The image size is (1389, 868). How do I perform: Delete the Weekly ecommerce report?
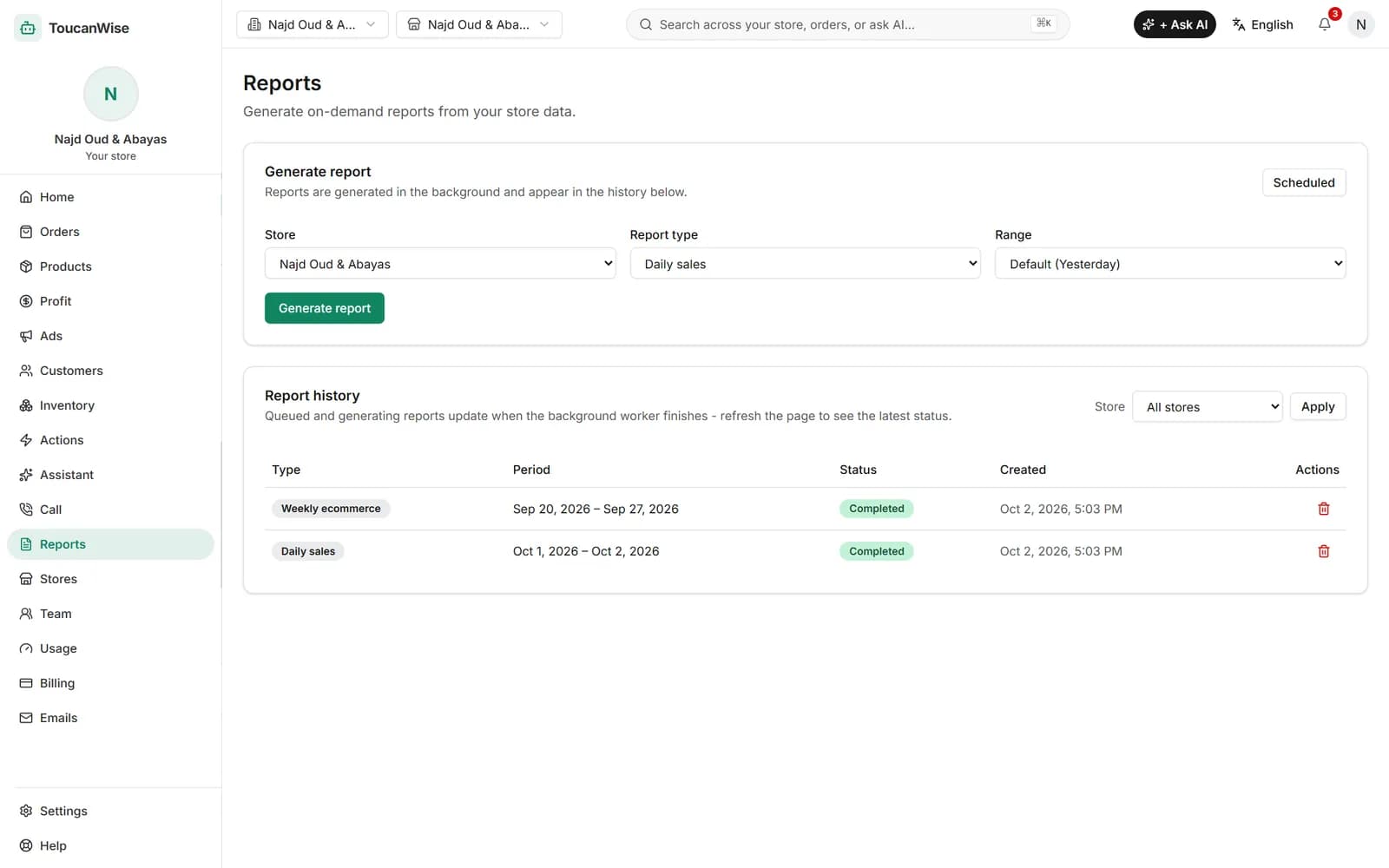[x=1324, y=509]
